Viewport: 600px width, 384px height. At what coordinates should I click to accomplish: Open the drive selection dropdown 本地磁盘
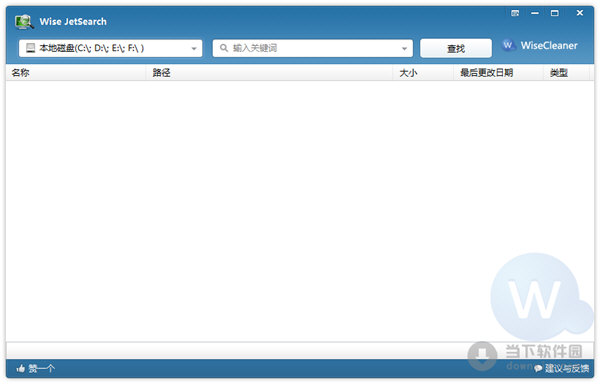pyautogui.click(x=111, y=48)
